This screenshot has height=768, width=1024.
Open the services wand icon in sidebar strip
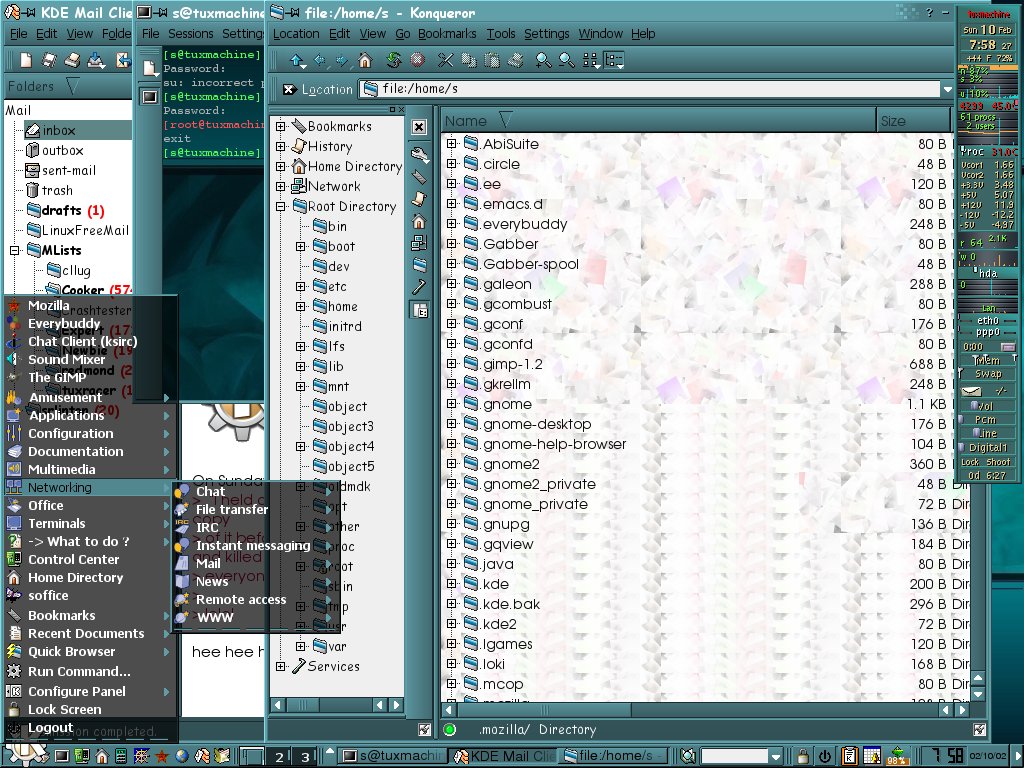(419, 287)
